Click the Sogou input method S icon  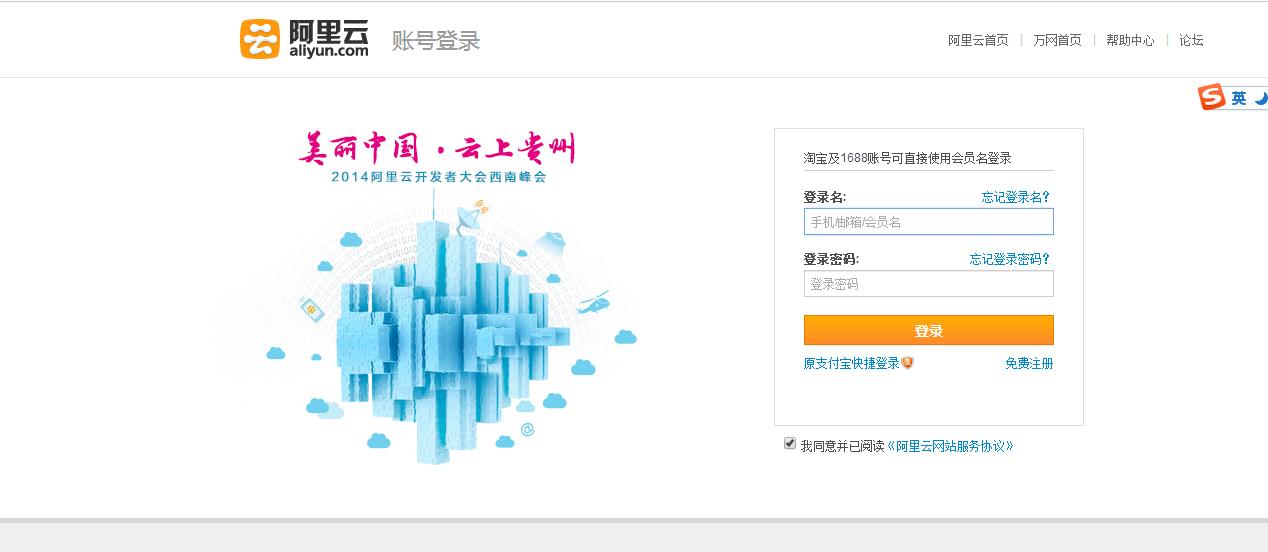(x=1212, y=97)
